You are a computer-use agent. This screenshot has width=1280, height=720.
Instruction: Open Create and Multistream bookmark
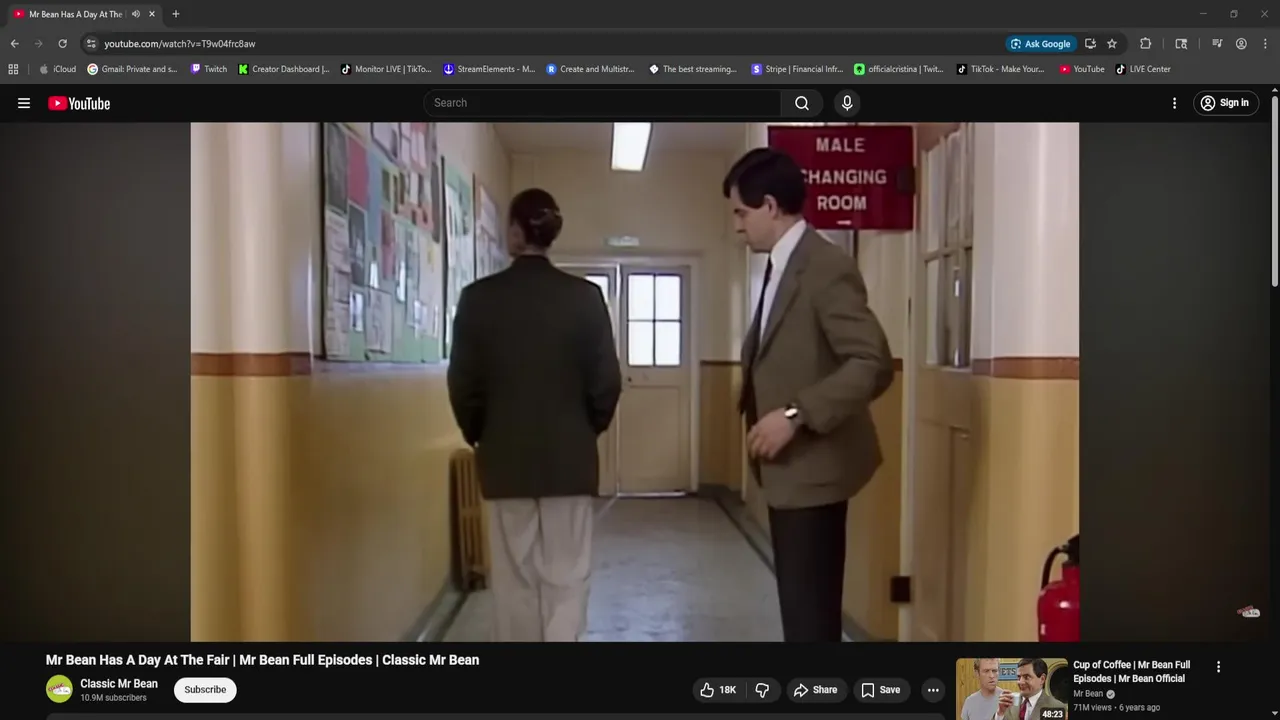(591, 69)
